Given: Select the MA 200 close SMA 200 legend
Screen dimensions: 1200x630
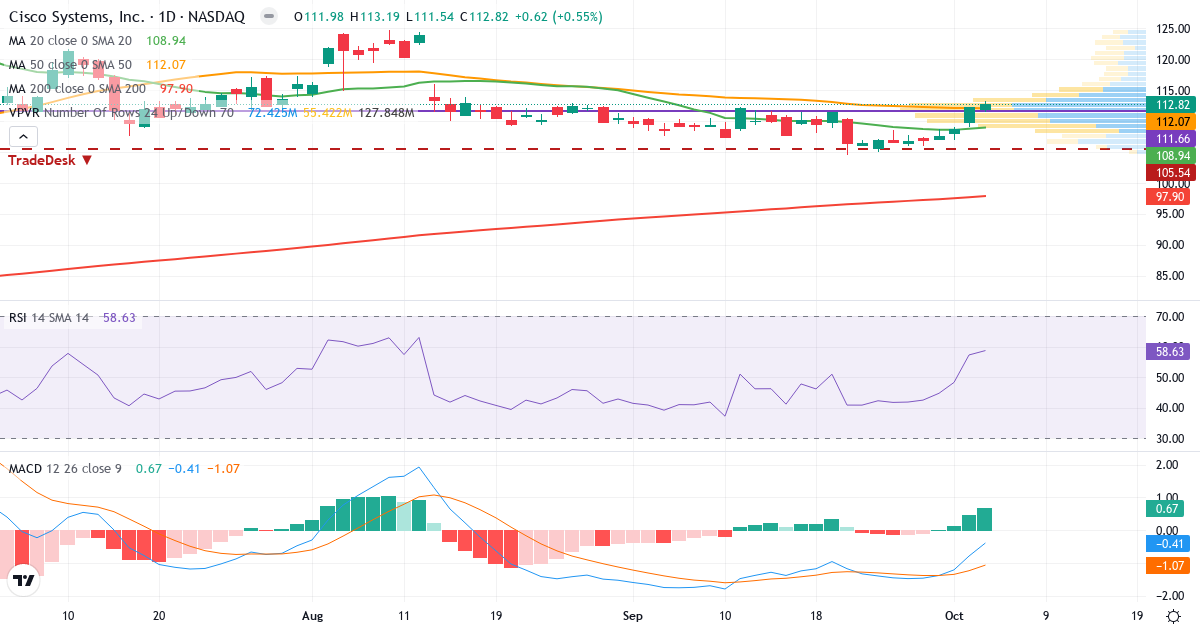Looking at the screenshot, I should [76, 89].
